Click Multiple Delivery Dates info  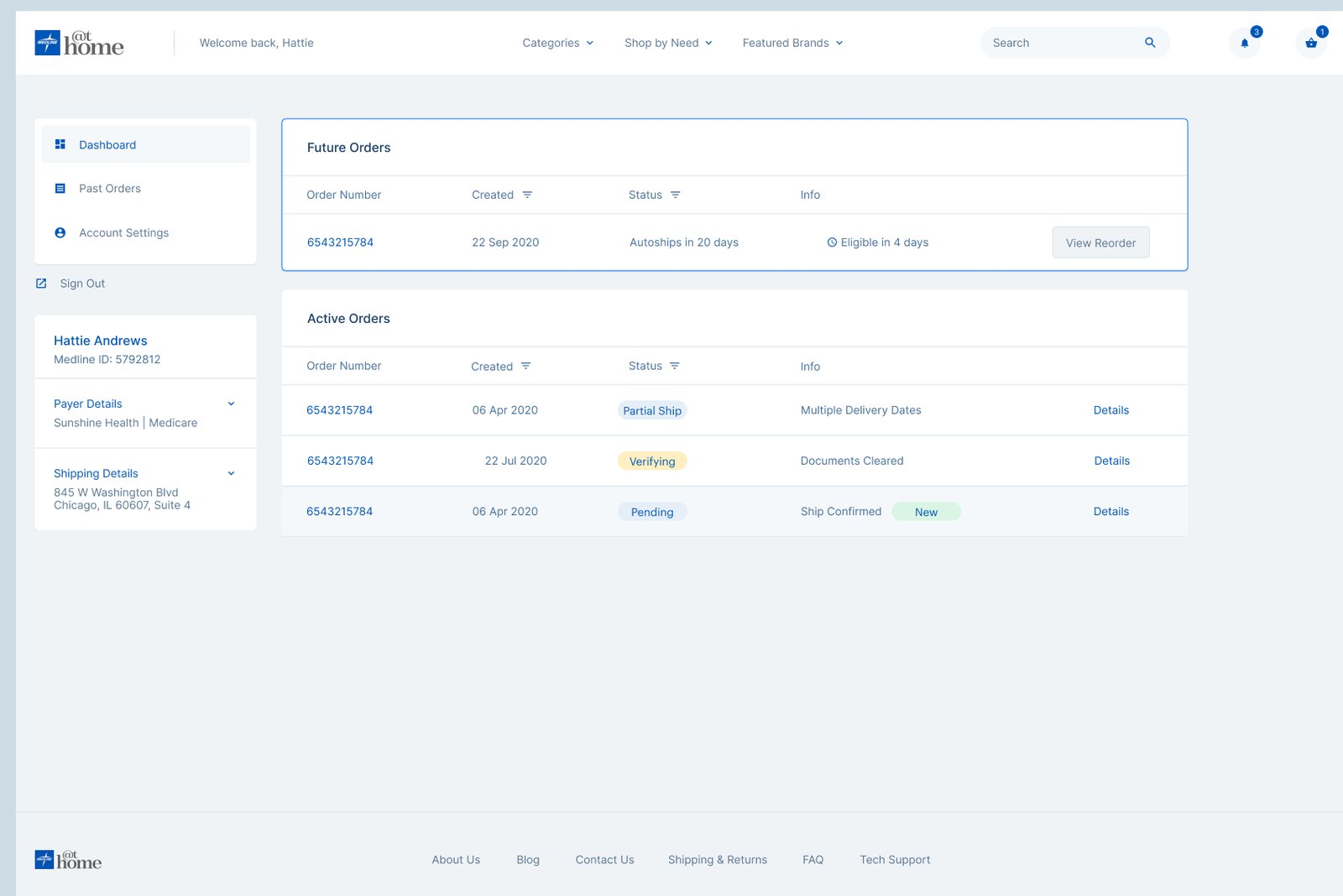[x=860, y=410]
